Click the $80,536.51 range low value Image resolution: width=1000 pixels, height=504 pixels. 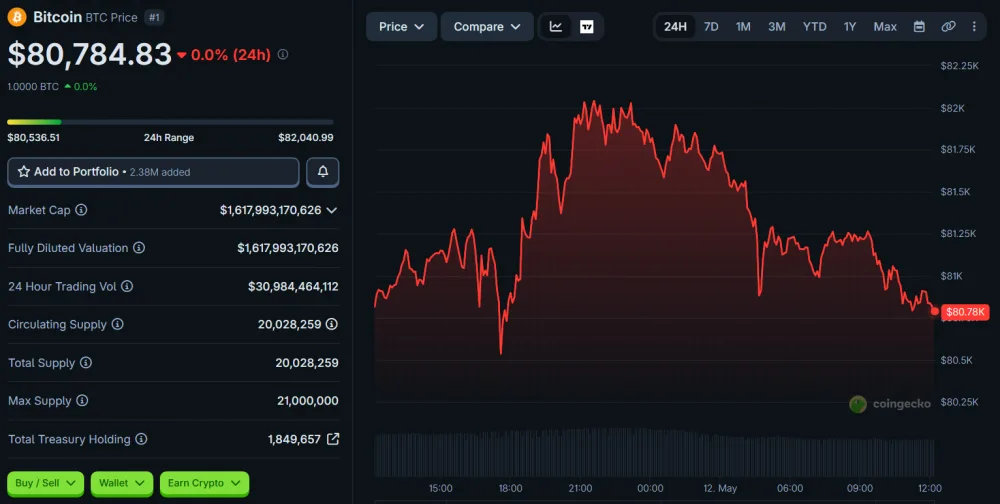[x=34, y=137]
